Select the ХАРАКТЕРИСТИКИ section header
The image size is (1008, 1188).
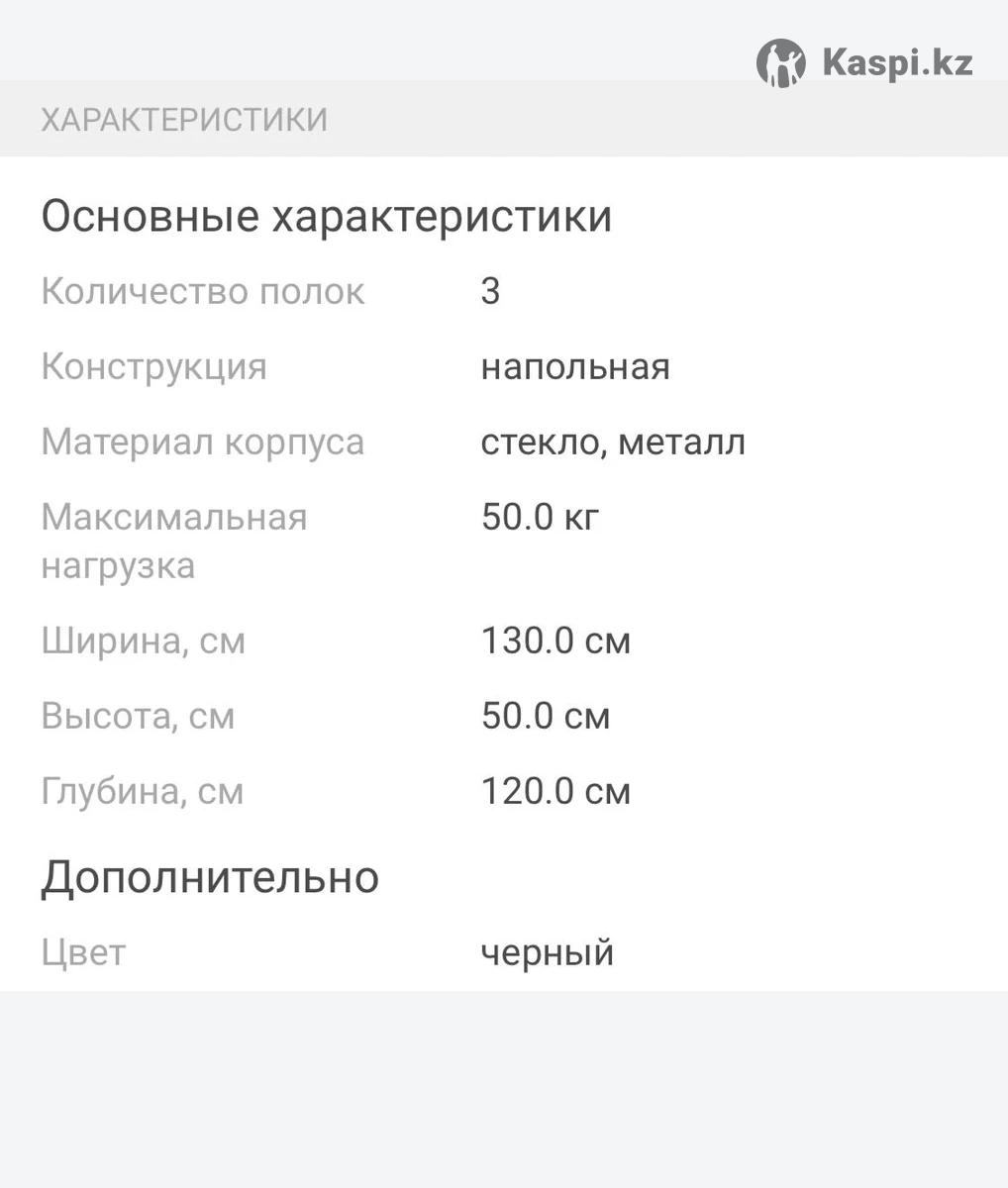coord(184,120)
